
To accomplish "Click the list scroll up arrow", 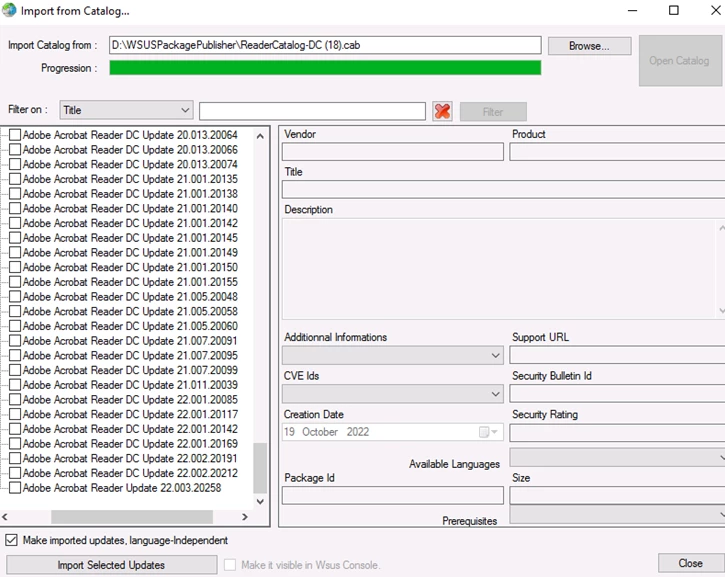I will click(x=260, y=136).
